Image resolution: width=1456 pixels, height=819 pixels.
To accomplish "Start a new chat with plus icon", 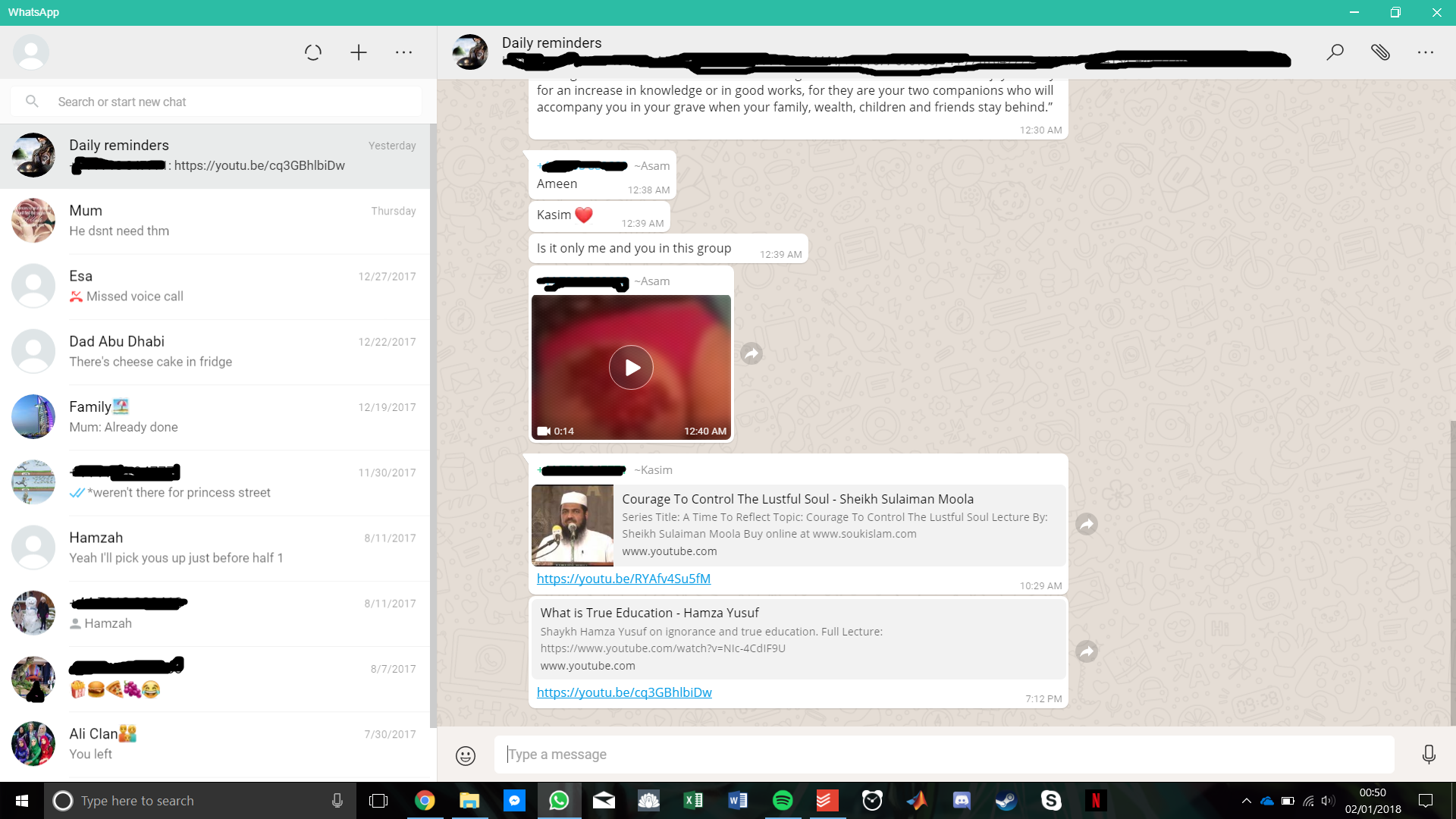I will pos(359,52).
